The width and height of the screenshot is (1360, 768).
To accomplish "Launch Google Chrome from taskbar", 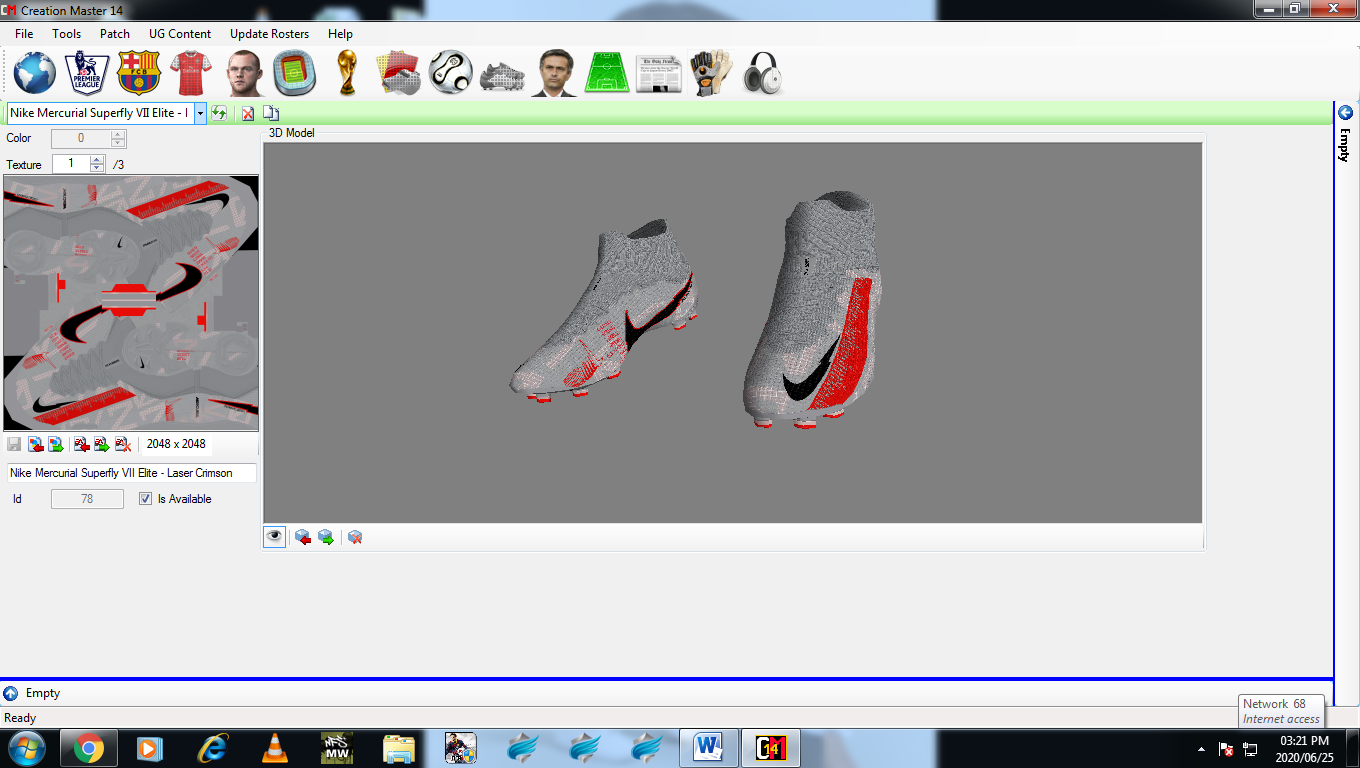I will point(88,748).
